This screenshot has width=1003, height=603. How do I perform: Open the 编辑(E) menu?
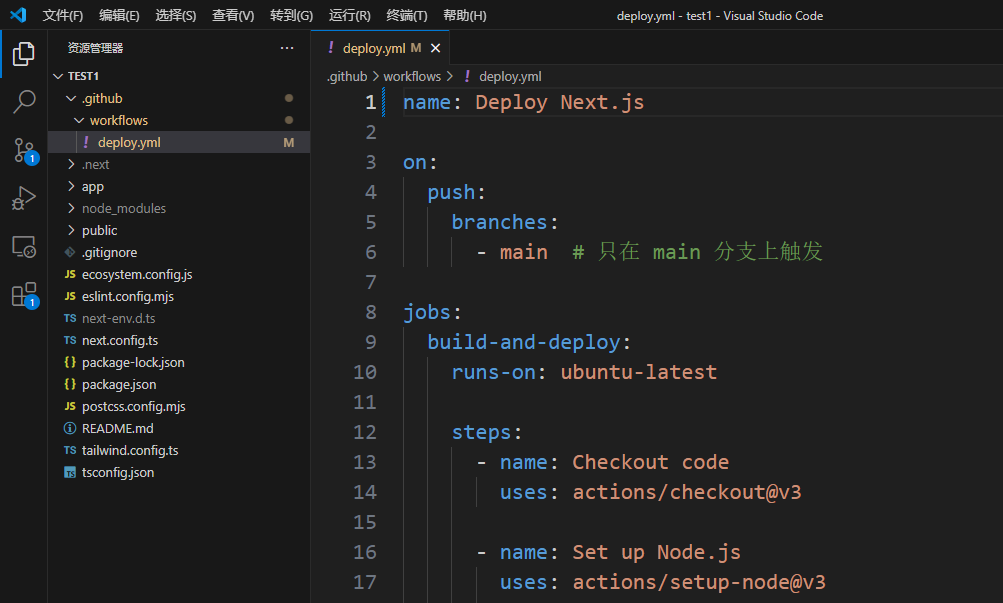pos(120,15)
